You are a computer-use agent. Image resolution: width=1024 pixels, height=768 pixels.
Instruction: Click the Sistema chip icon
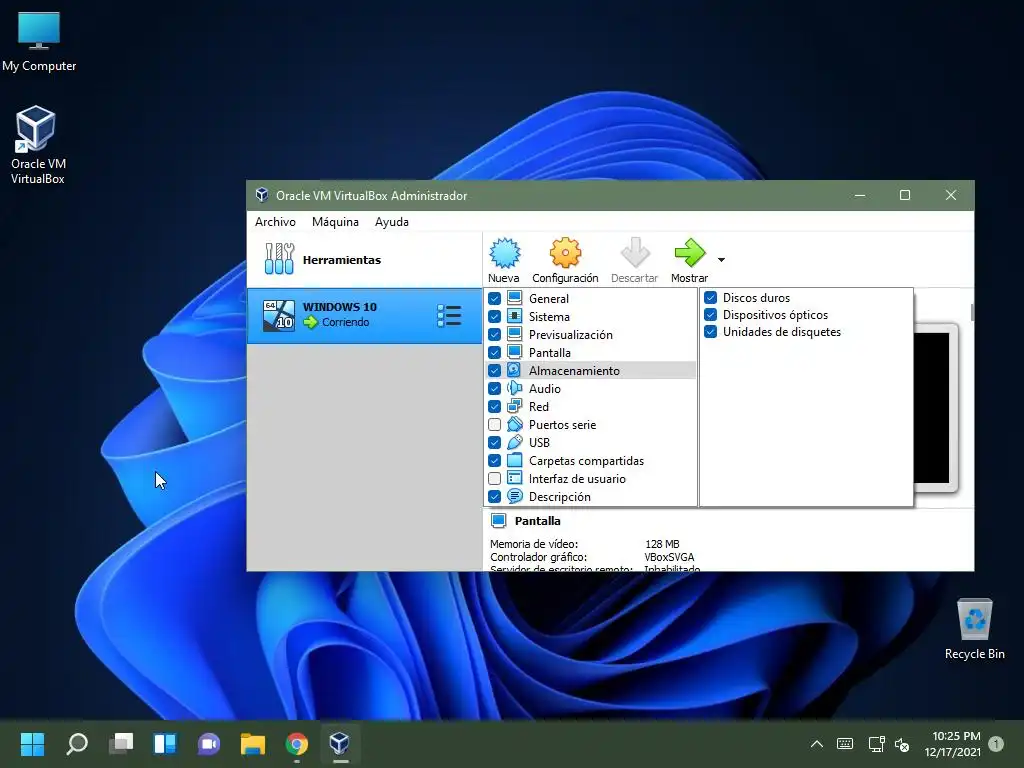(x=515, y=316)
